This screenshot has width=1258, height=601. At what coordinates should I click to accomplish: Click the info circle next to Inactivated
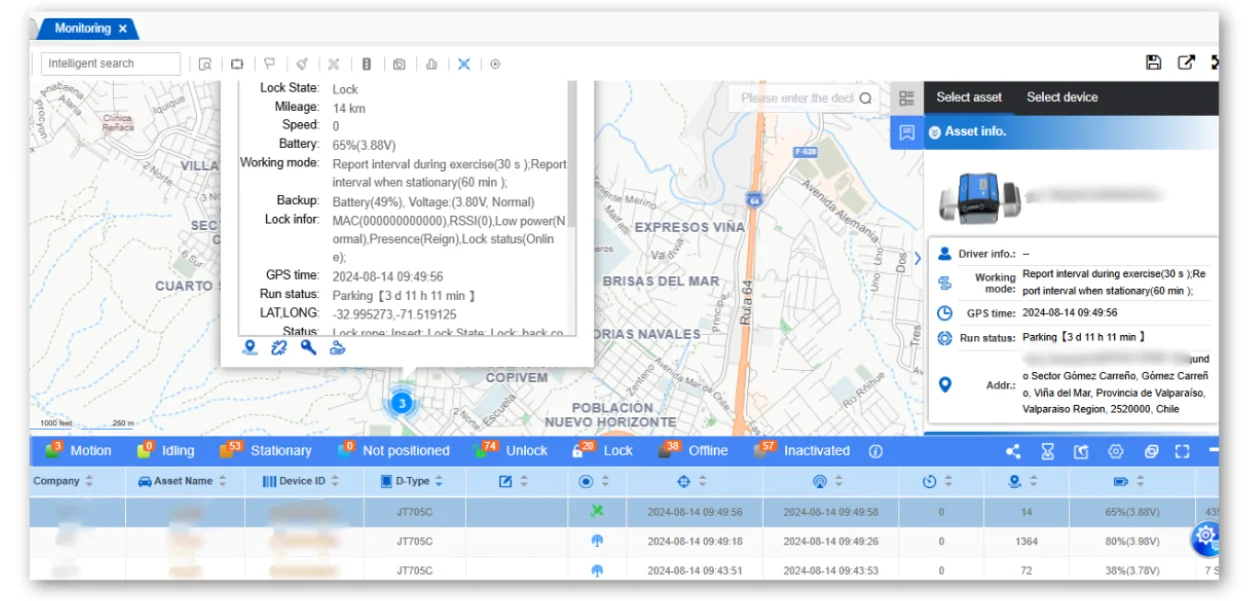coord(876,451)
